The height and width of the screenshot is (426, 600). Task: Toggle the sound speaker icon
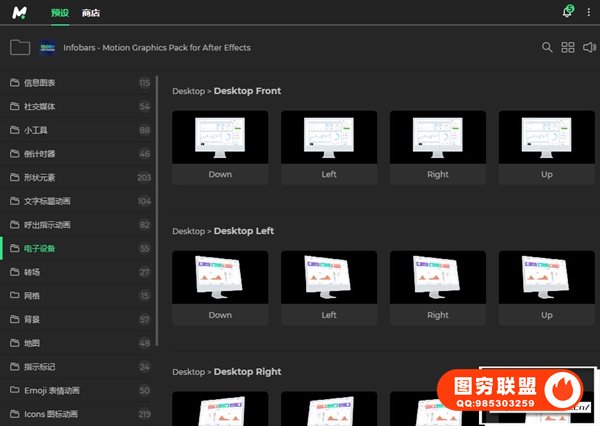point(589,47)
